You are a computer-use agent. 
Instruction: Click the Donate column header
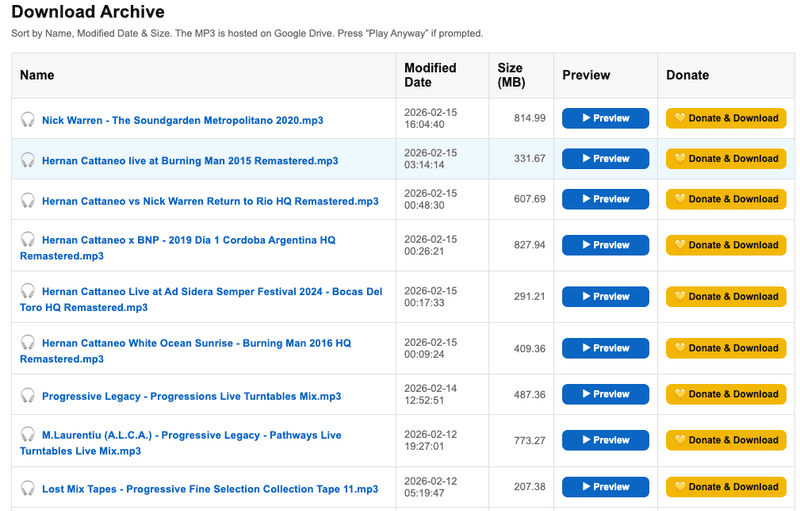687,75
